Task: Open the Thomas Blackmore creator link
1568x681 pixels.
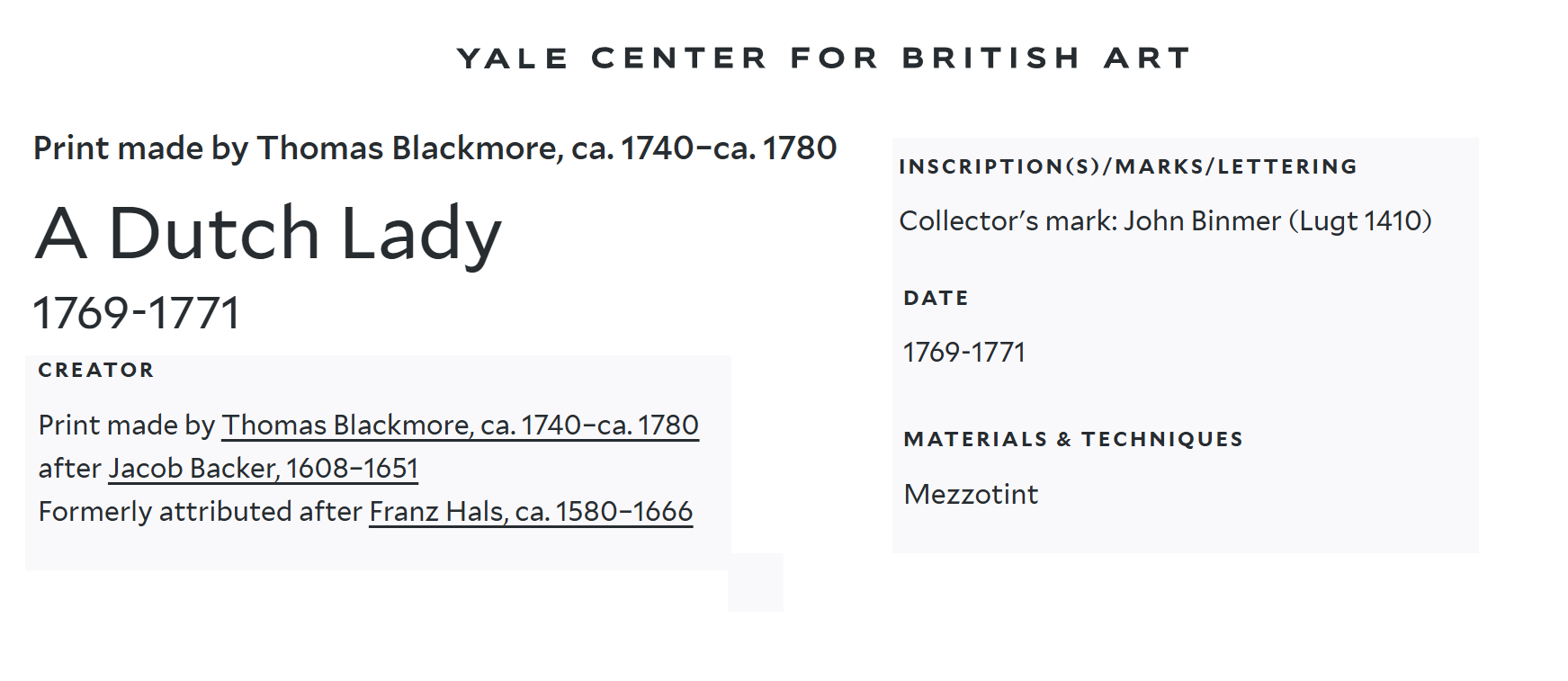Action: [460, 425]
